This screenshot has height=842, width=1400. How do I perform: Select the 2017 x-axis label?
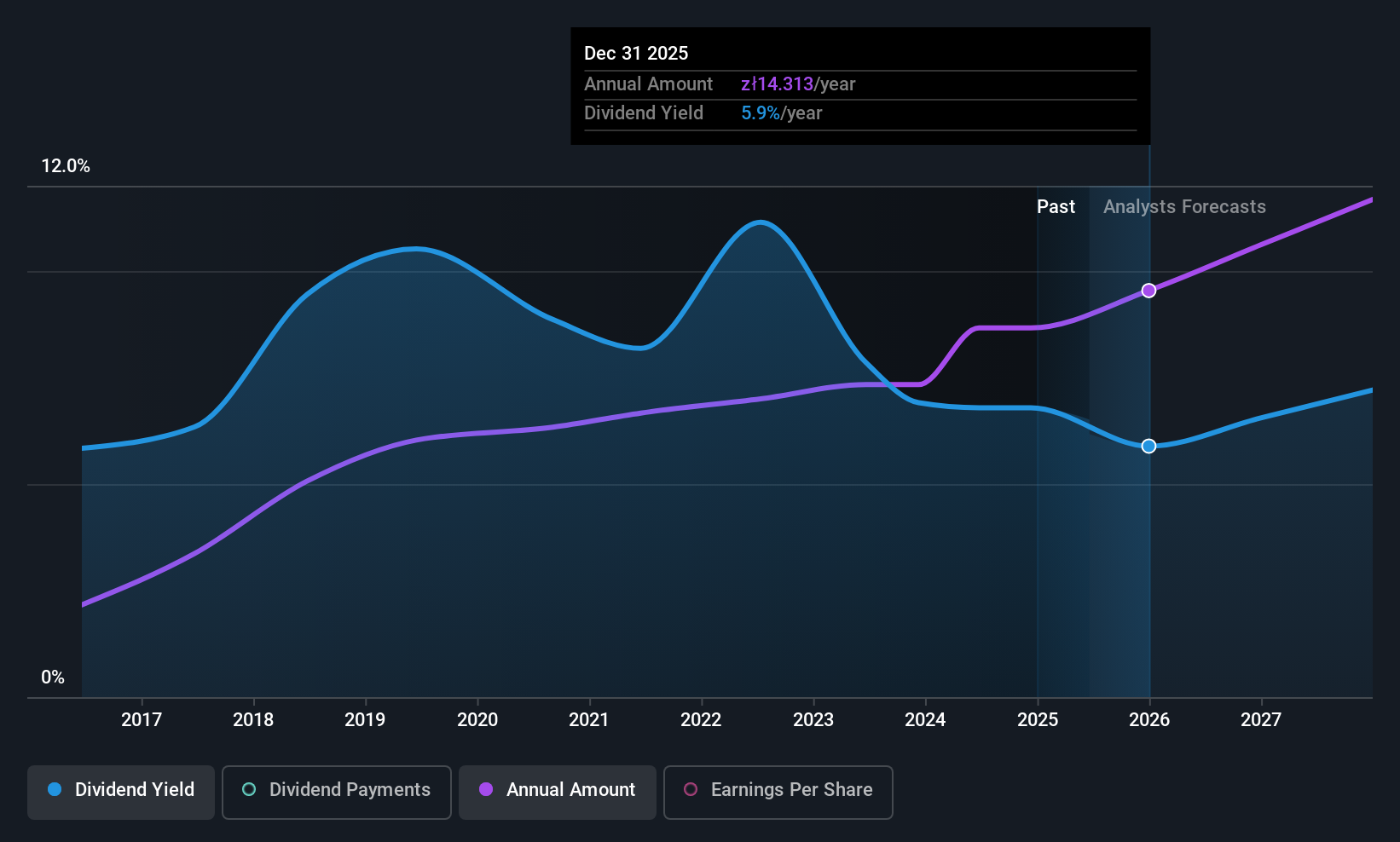click(142, 719)
